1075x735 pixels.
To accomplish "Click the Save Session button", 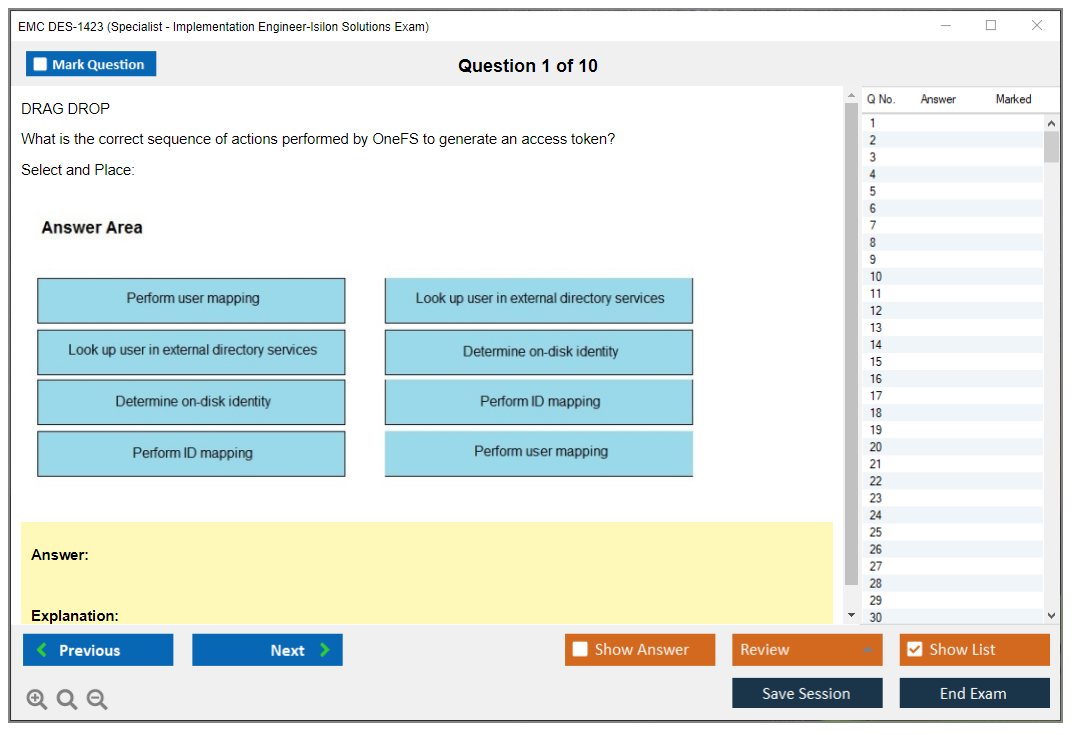I will tap(806, 693).
